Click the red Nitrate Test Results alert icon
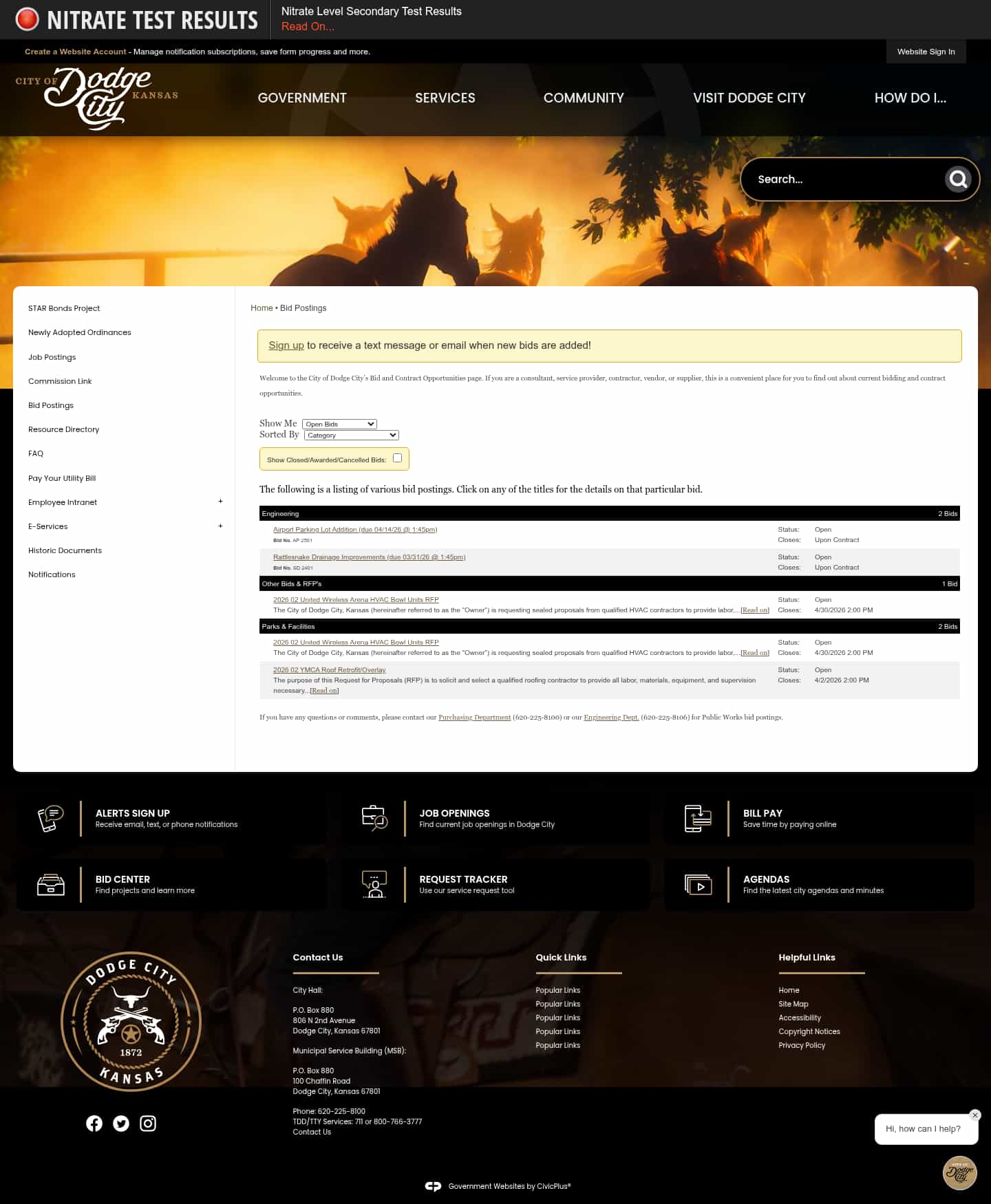Screen dimensions: 991x1204 [28, 19]
